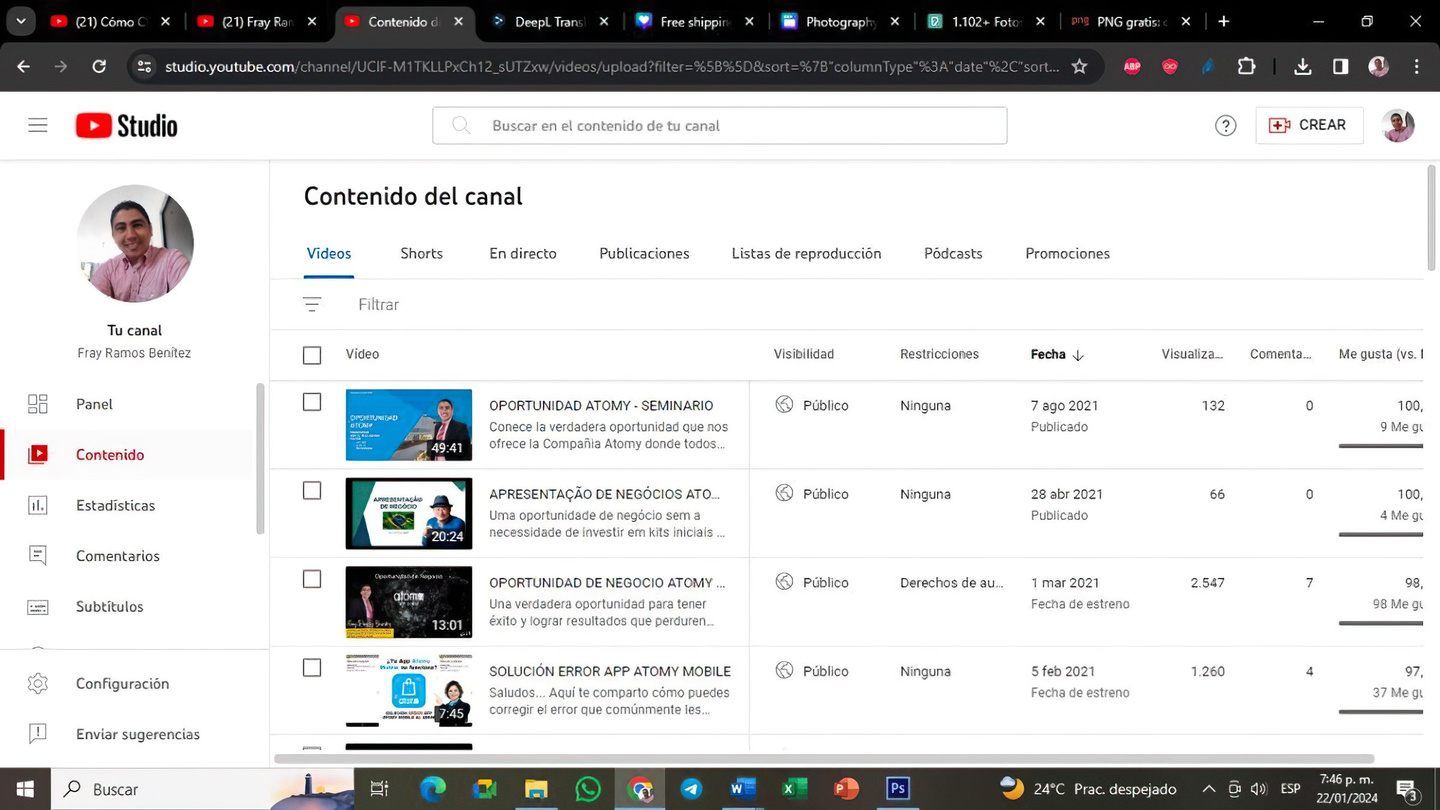1440x810 pixels.
Task: Check the box for OPORTUNIDAD ATOMY - SEMINARIO
Action: pos(312,402)
